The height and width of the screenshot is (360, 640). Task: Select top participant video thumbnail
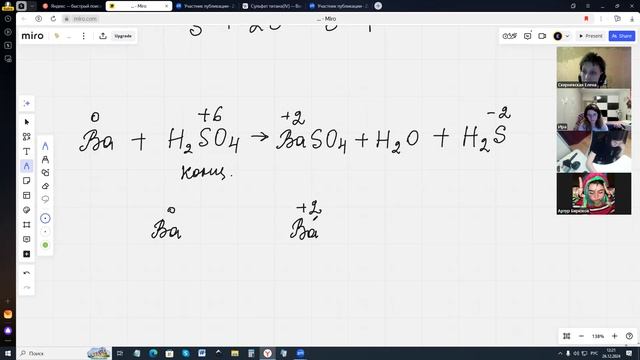[594, 67]
